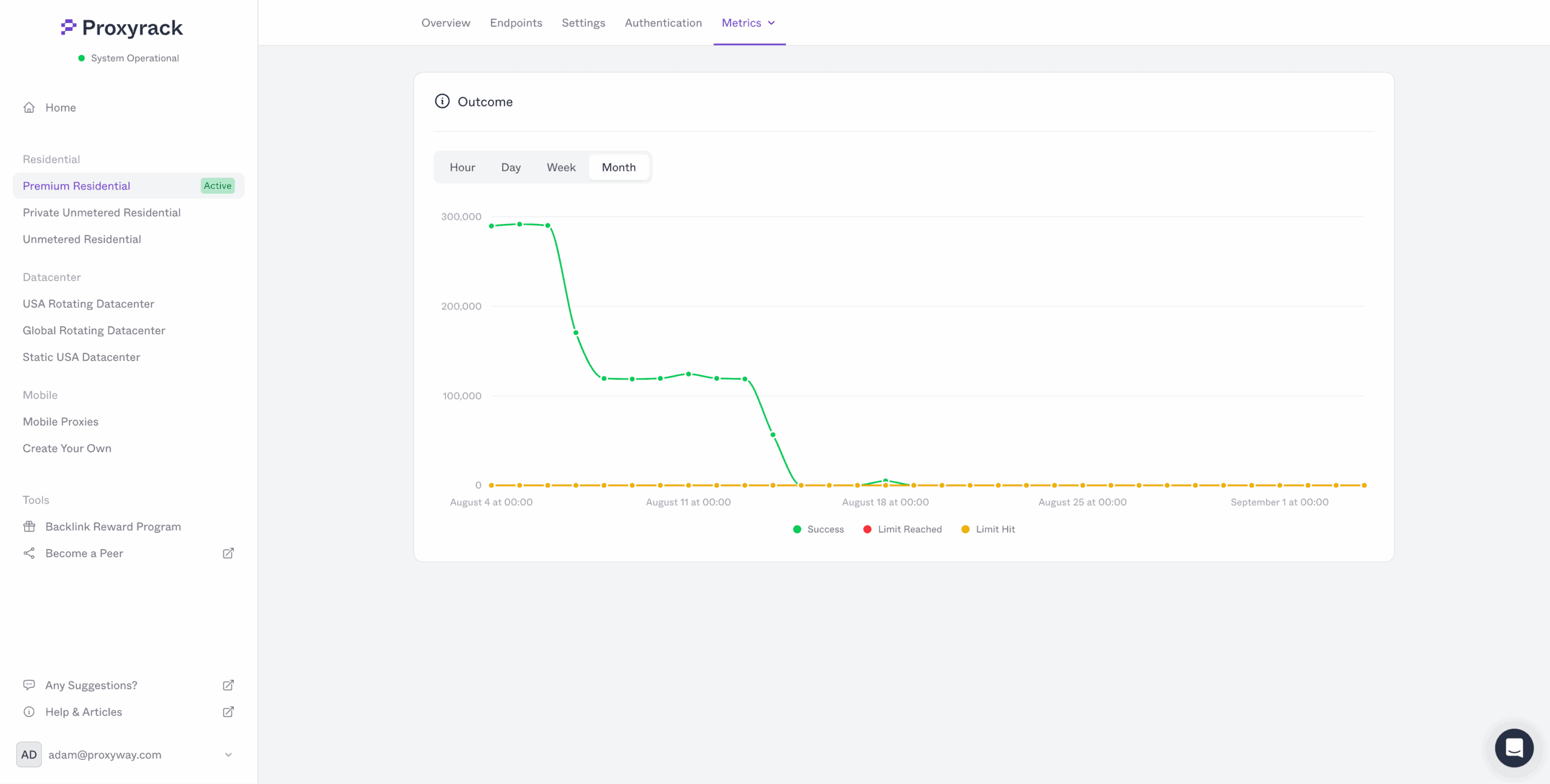
Task: Toggle Limit Hit series in legend
Action: [x=988, y=529]
